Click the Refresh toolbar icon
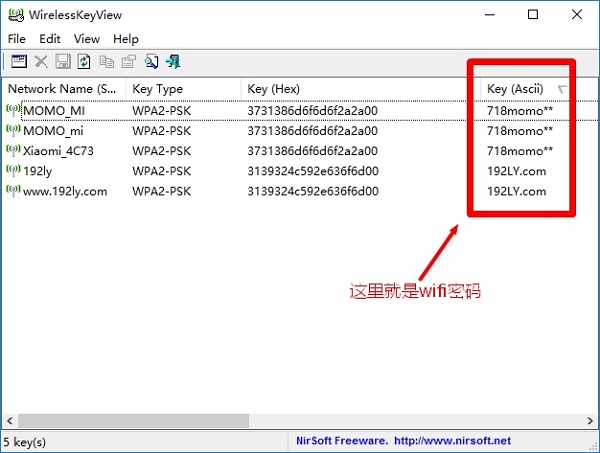The width and height of the screenshot is (600, 453). (x=84, y=62)
